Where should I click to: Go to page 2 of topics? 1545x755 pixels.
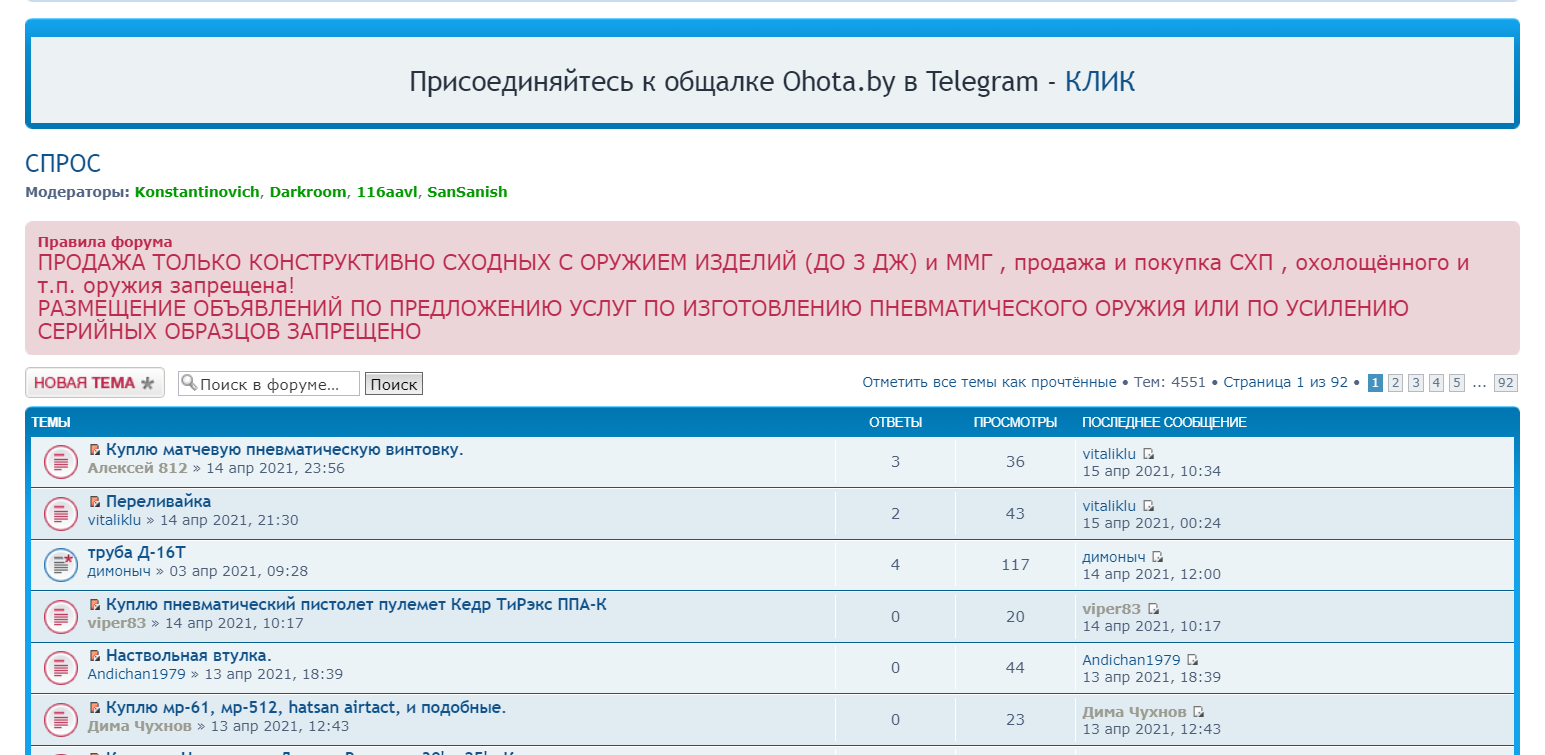[x=1395, y=383]
